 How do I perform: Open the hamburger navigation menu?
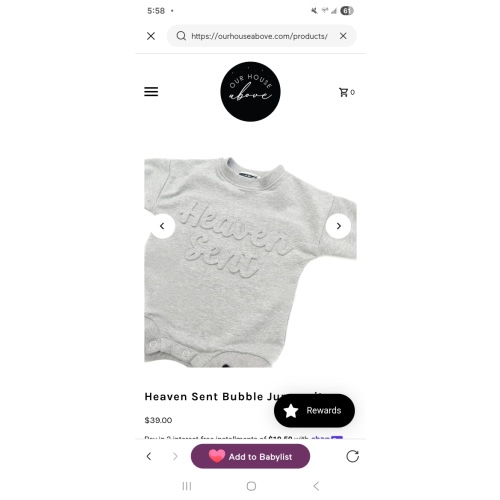(x=151, y=92)
